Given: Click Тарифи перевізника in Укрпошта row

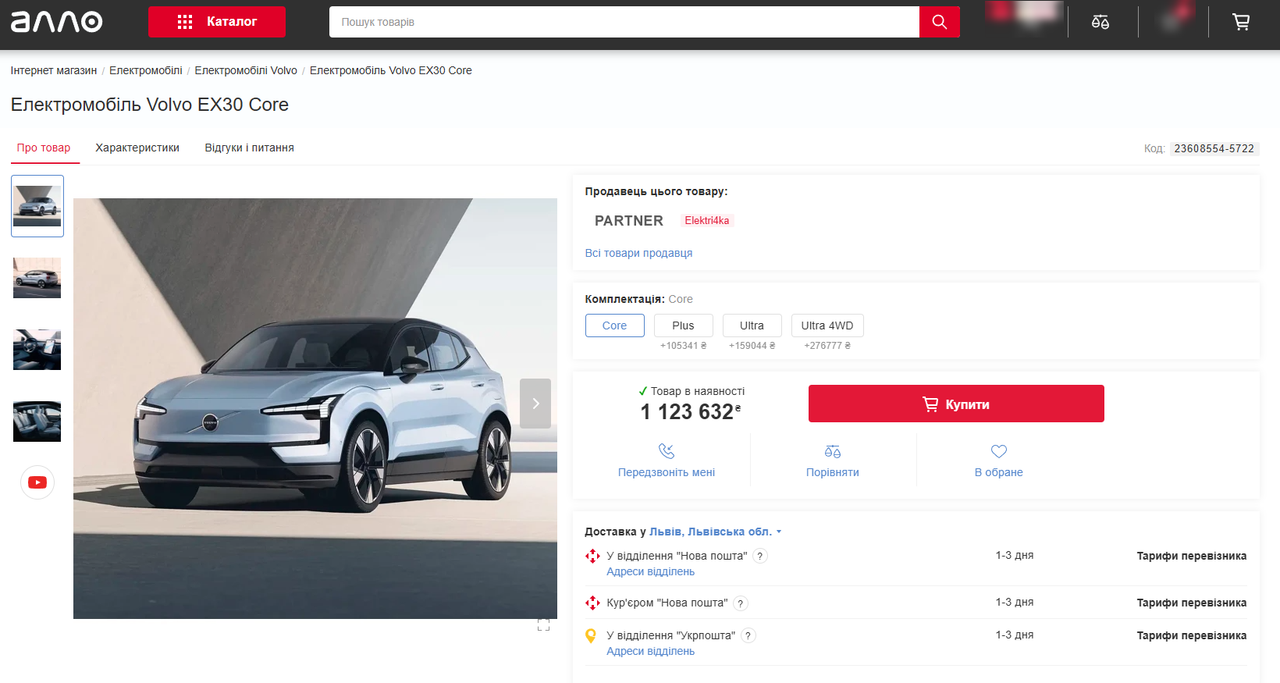Looking at the screenshot, I should pyautogui.click(x=1192, y=635).
